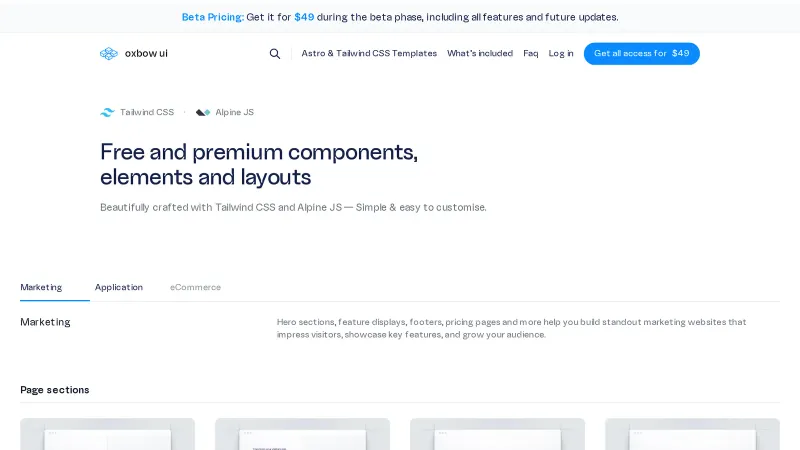Open the first page section thumbnail
Viewport: 800px width, 450px height.
[x=107, y=435]
